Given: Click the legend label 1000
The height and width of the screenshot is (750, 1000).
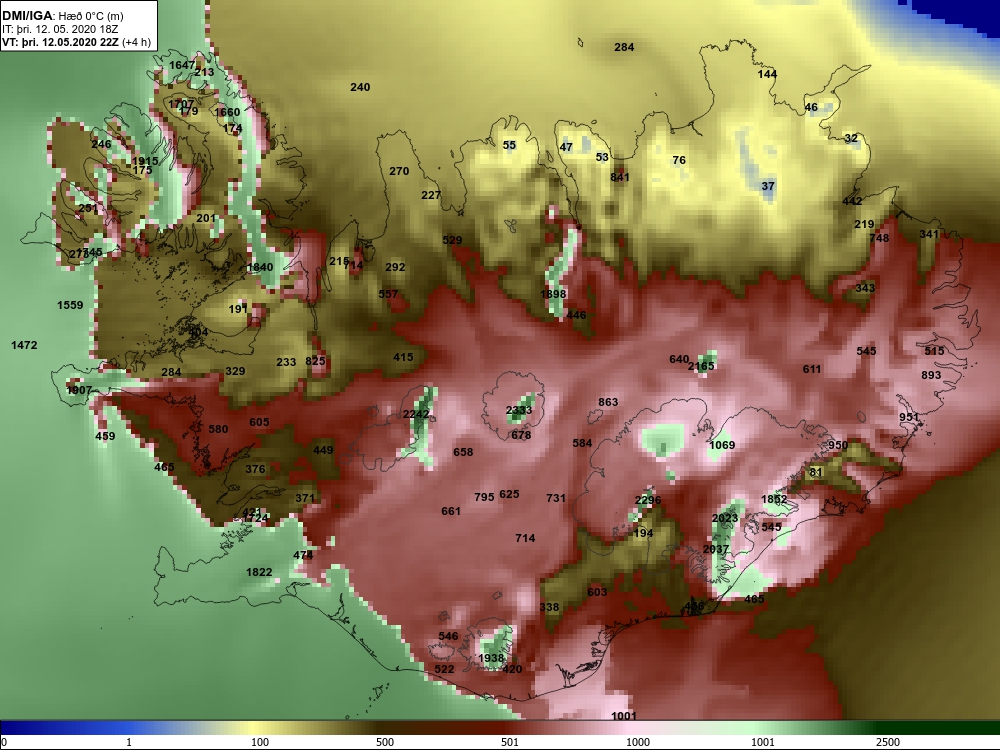Looking at the screenshot, I should pos(638,742).
